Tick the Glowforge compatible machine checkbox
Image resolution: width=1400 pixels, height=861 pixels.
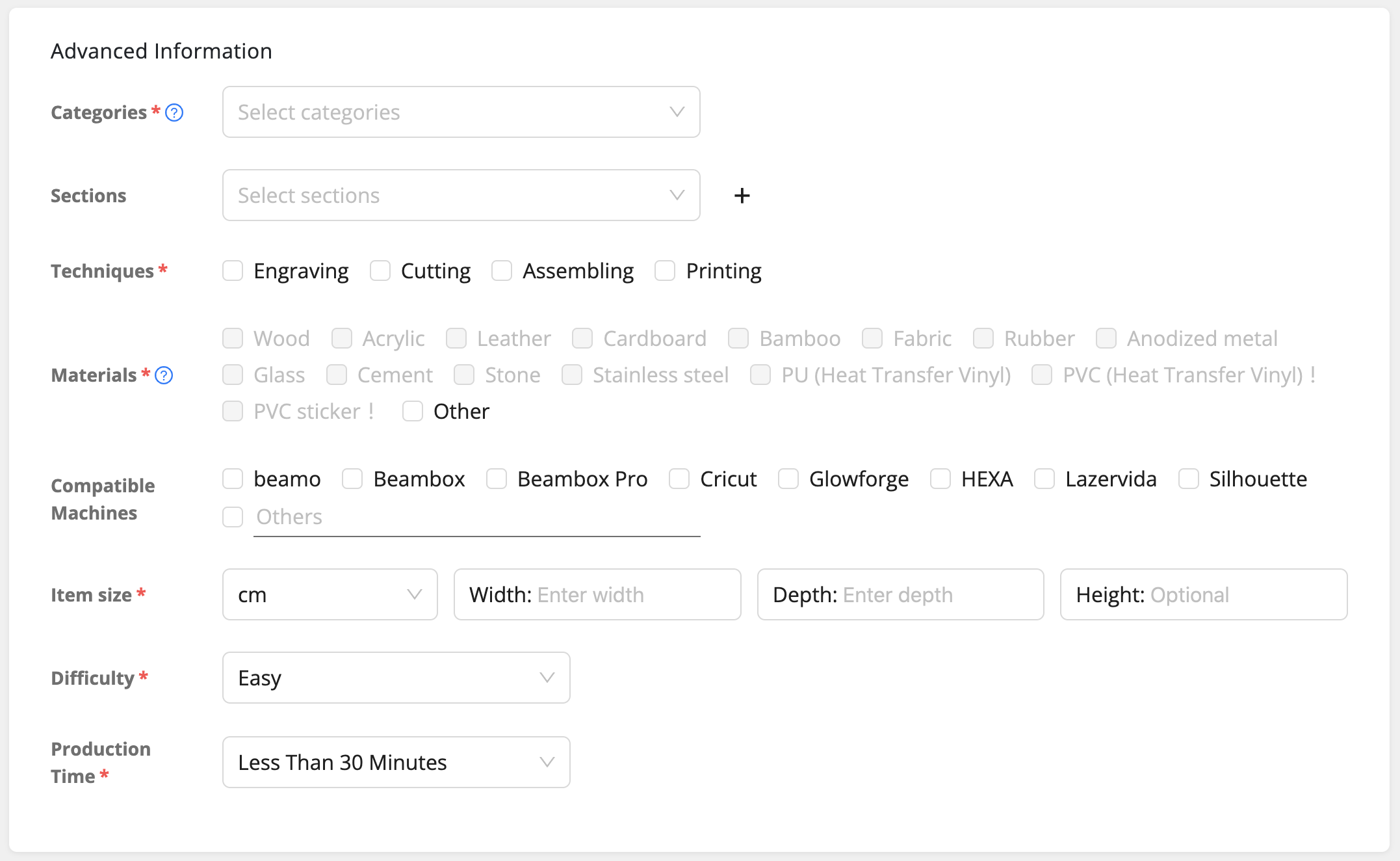788,479
